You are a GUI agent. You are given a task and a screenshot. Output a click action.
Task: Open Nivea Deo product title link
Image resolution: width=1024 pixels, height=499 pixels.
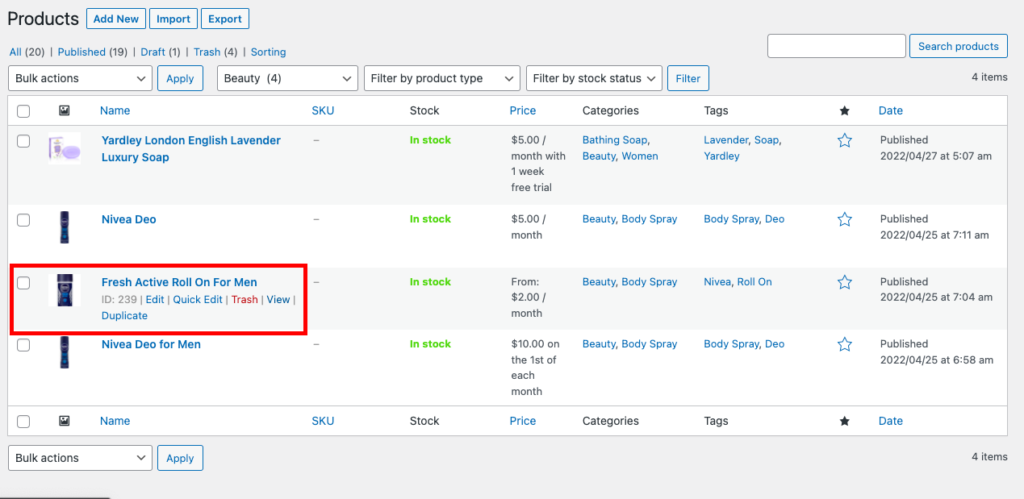coord(129,219)
